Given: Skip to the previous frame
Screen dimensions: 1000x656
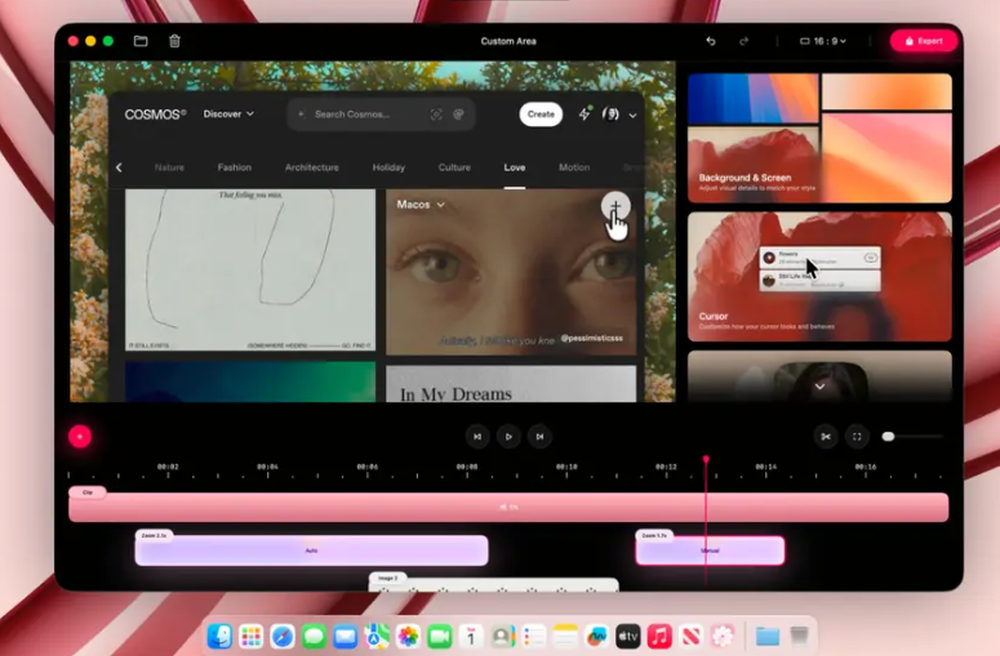Looking at the screenshot, I should pyautogui.click(x=477, y=436).
